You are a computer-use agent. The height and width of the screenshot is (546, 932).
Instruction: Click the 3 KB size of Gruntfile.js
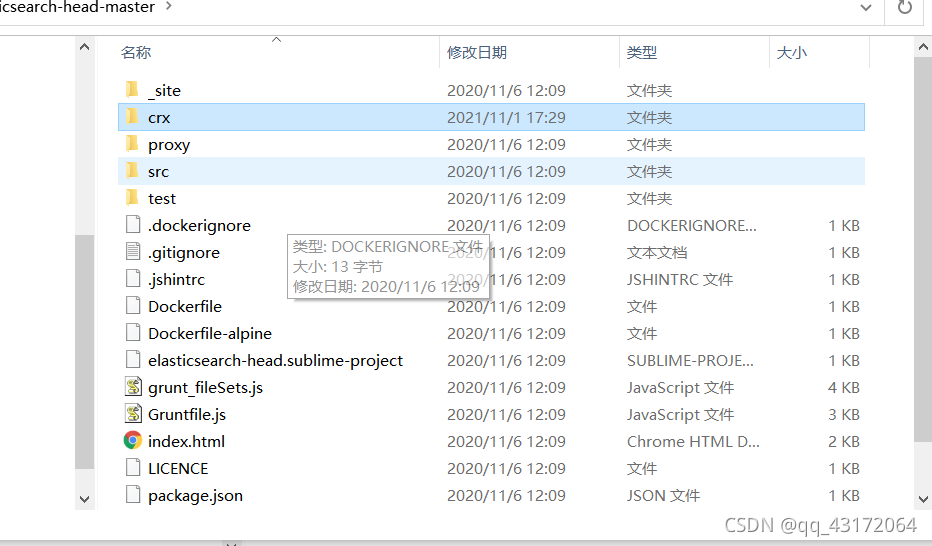click(x=843, y=415)
